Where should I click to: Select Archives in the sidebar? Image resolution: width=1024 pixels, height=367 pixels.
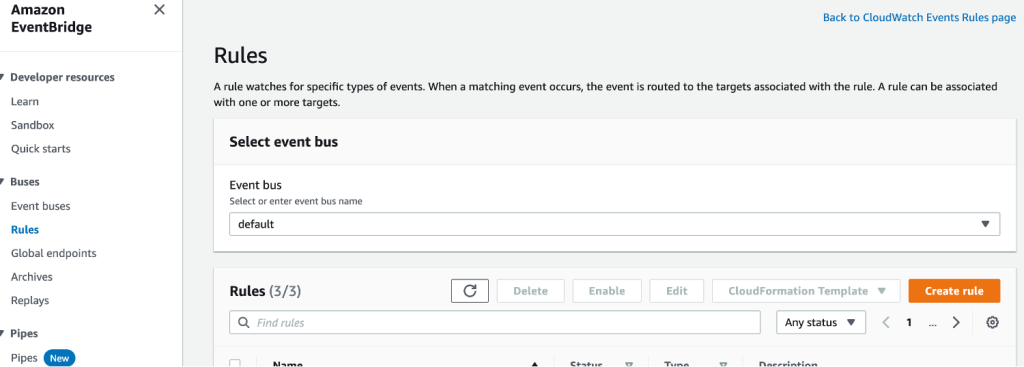coord(32,277)
